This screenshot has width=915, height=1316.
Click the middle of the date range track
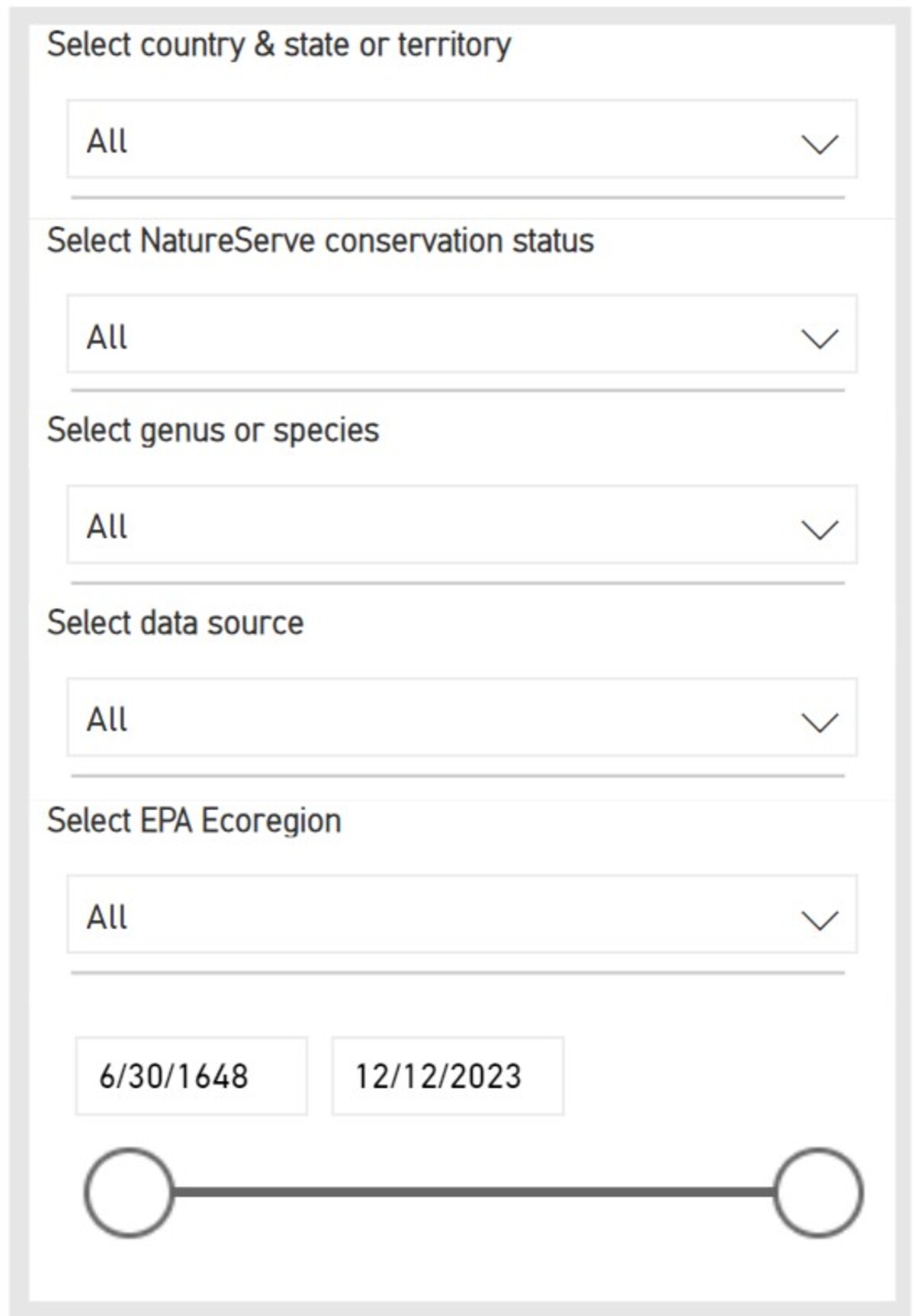(x=473, y=1192)
